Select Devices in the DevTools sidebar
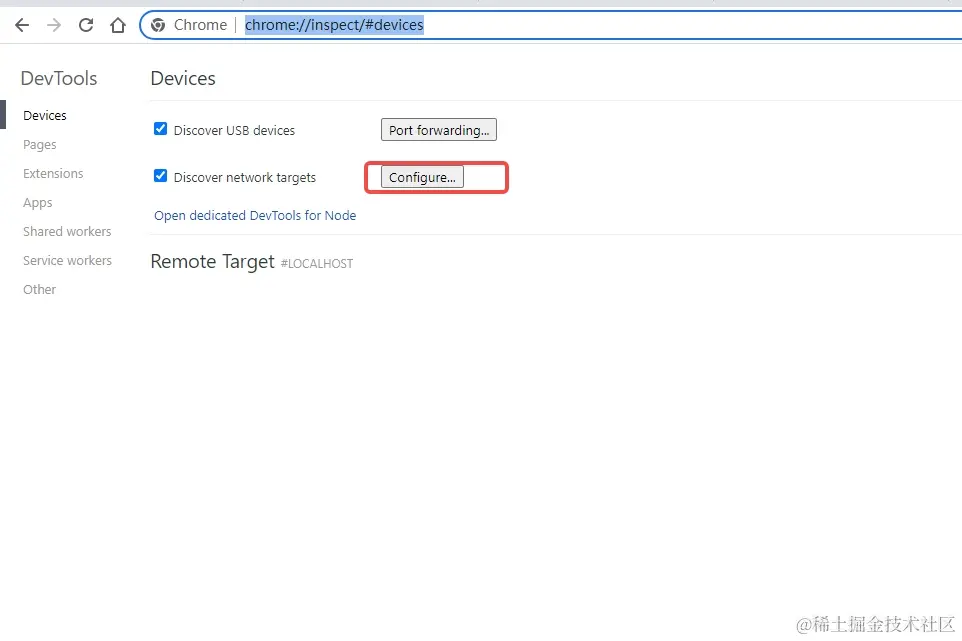Image resolution: width=962 pixels, height=641 pixels. tap(45, 115)
